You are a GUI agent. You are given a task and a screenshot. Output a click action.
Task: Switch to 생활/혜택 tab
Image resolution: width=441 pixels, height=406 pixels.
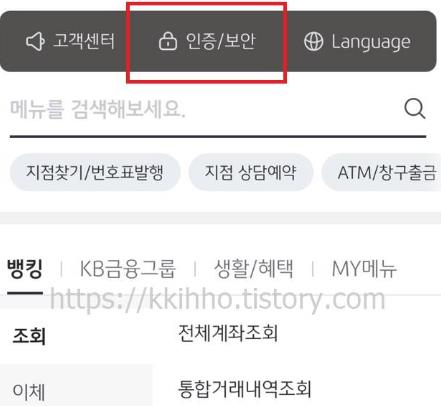point(254,269)
